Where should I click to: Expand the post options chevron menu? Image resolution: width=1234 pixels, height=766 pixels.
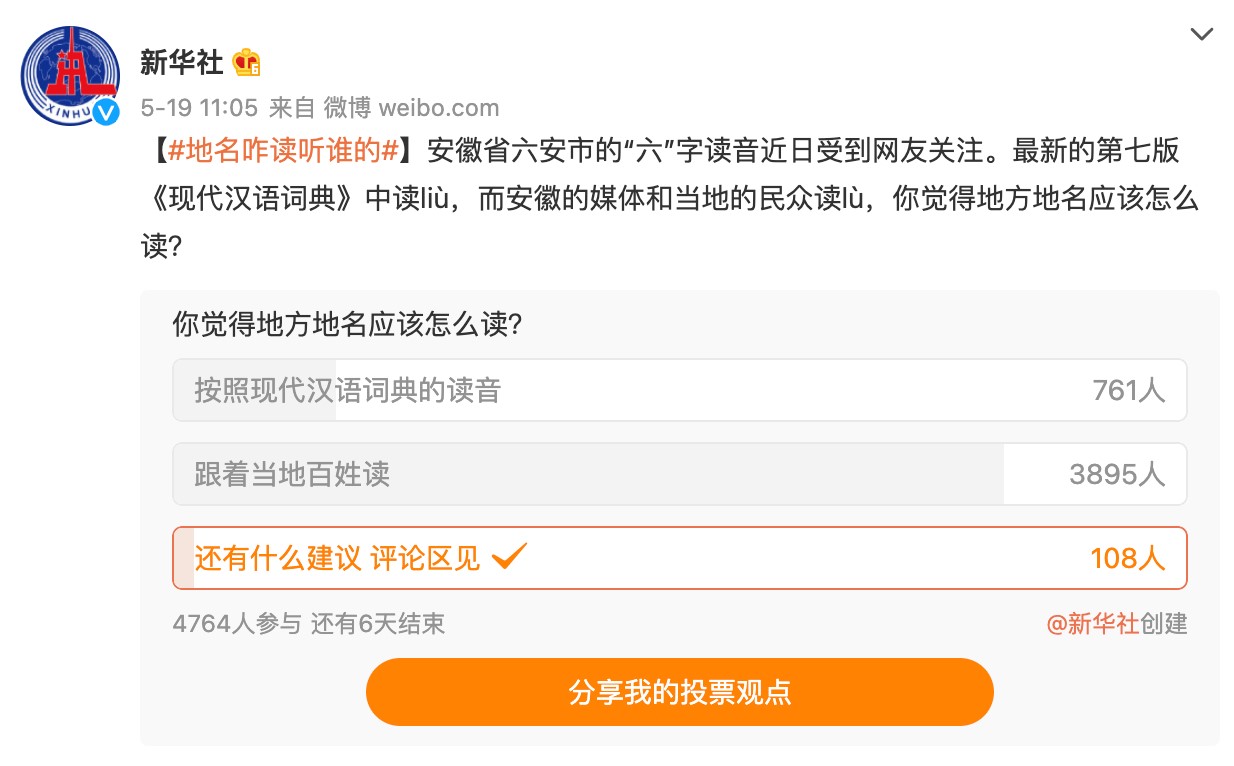pos(1201,34)
